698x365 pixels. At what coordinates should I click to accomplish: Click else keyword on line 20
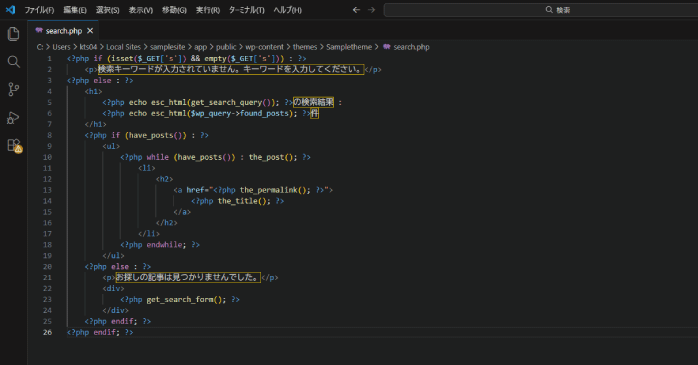click(120, 267)
